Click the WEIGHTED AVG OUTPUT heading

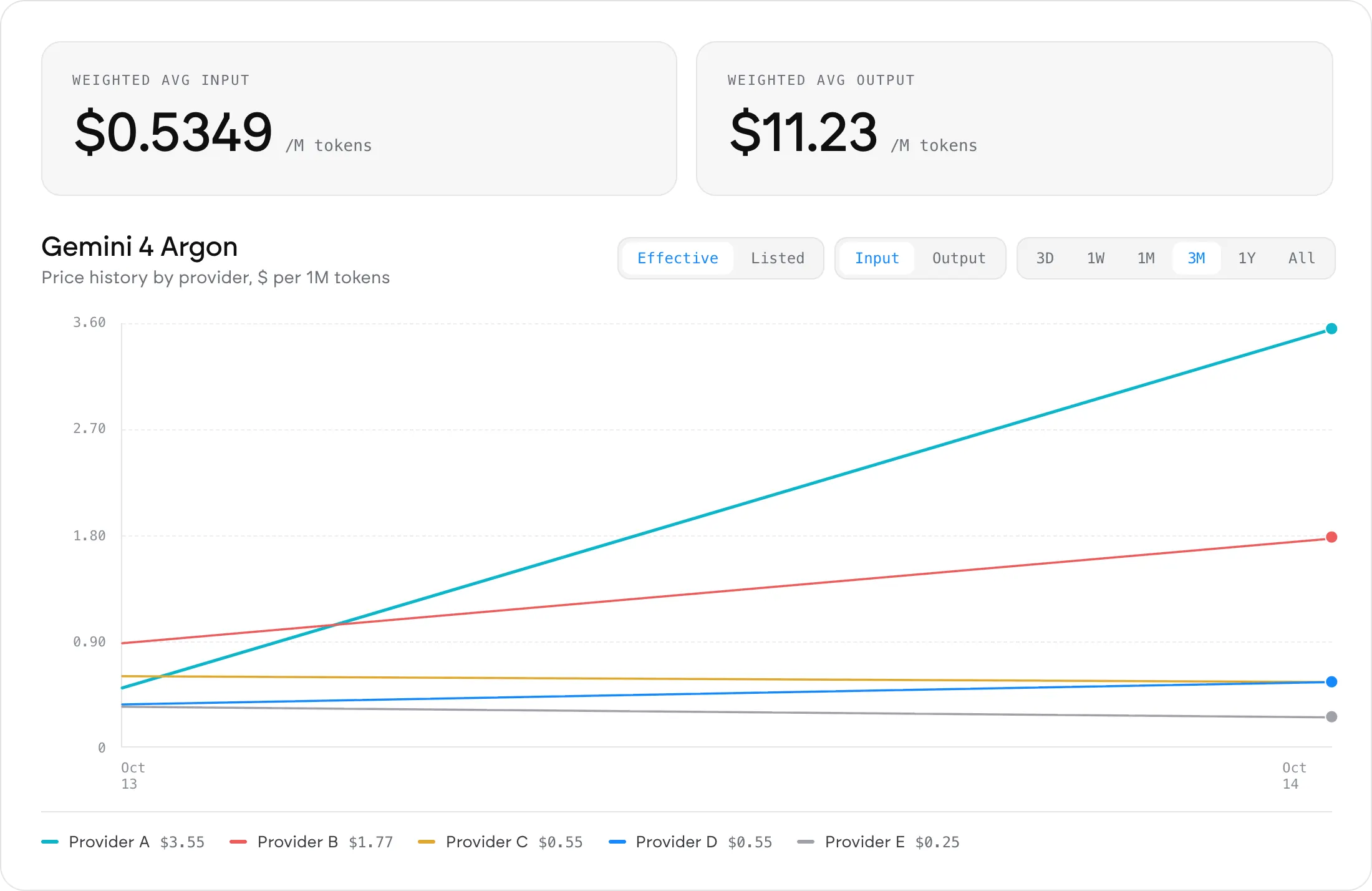(x=821, y=80)
